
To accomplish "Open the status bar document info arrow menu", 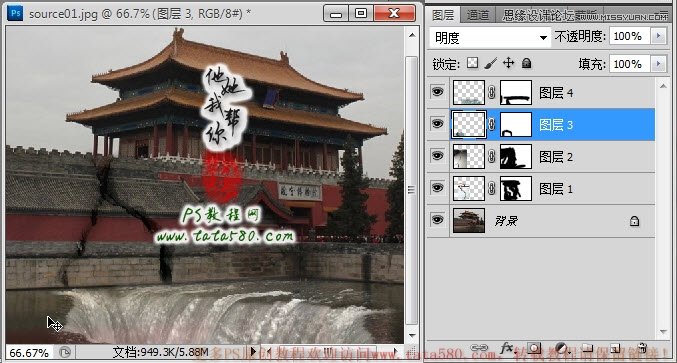I will 253,352.
